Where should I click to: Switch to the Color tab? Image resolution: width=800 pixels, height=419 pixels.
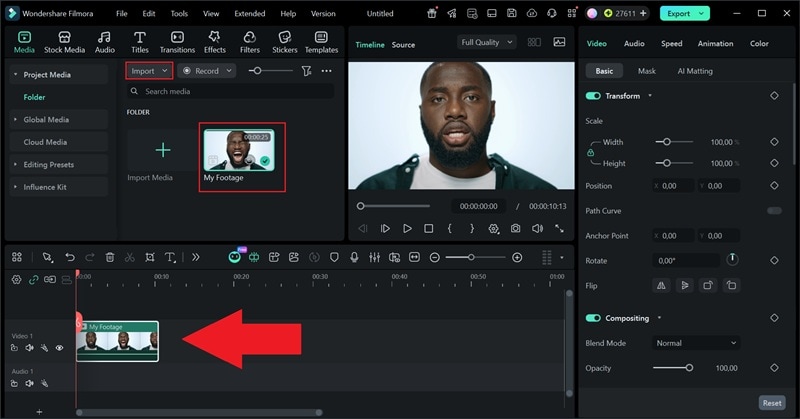759,44
